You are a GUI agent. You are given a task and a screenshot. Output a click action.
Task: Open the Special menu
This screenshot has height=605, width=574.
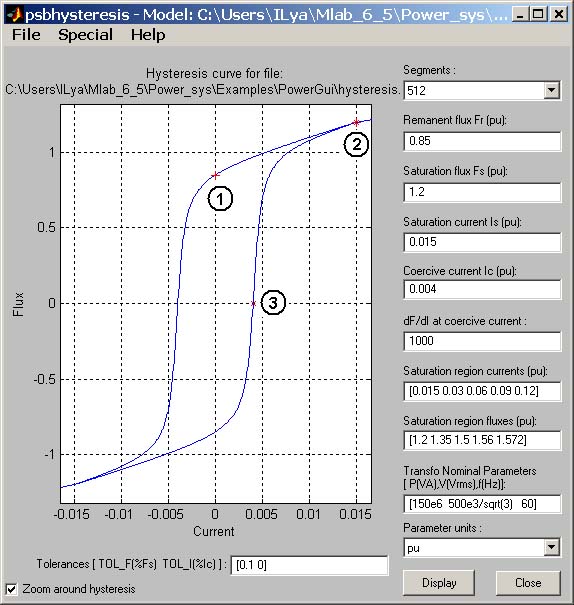click(85, 35)
